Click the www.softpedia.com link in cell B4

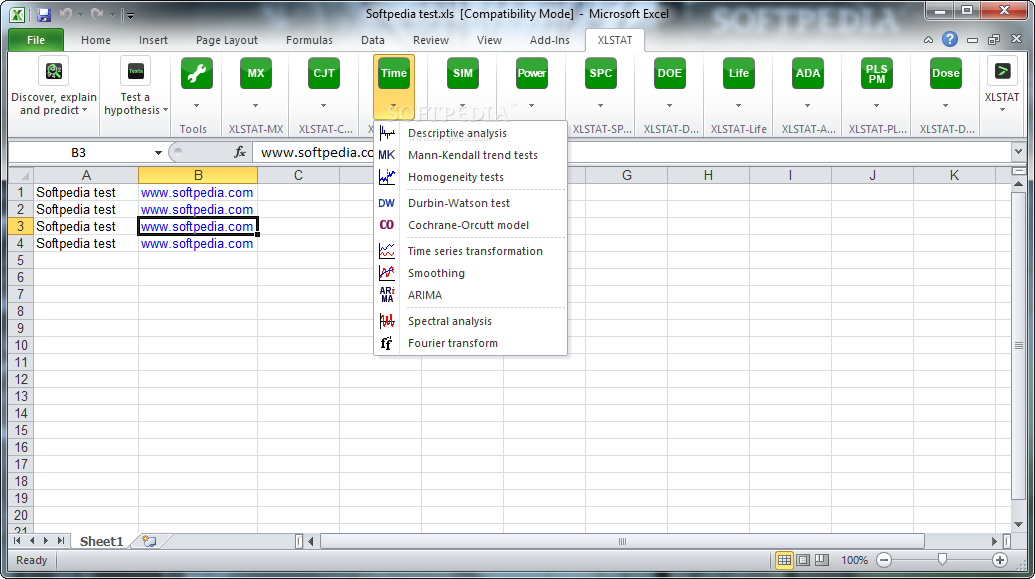(x=197, y=244)
